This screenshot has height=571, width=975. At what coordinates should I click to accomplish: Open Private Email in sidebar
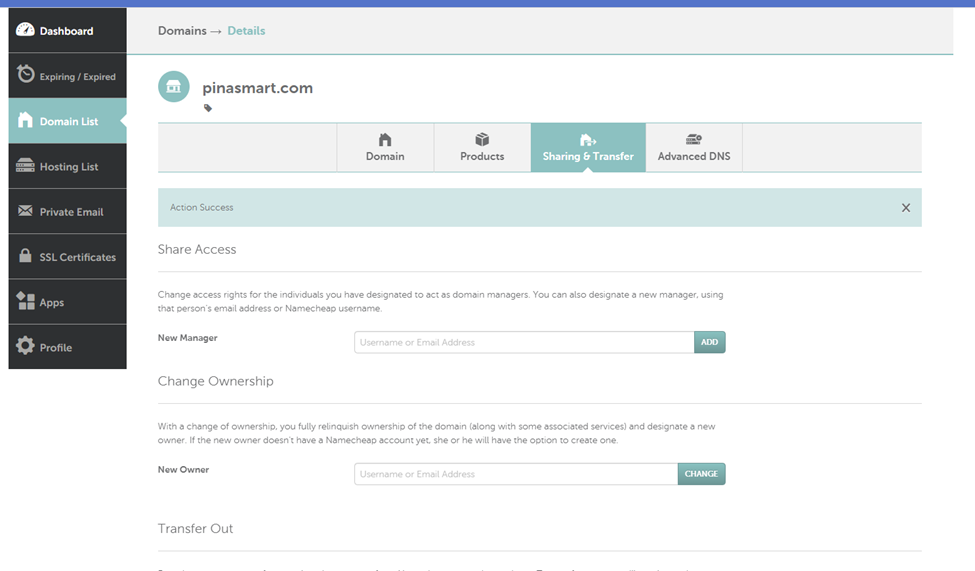click(67, 211)
